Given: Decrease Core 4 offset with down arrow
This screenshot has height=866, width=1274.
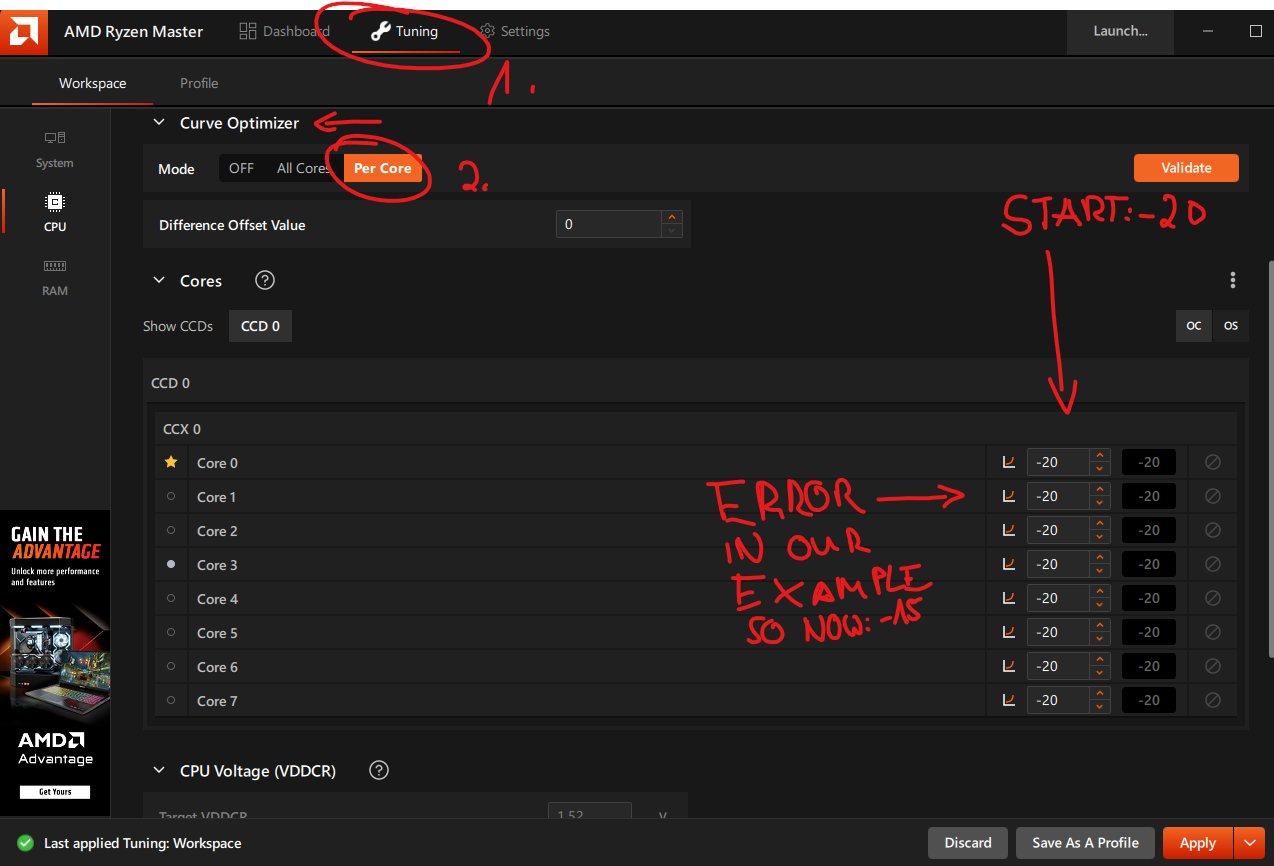Looking at the screenshot, I should coord(1100,604).
